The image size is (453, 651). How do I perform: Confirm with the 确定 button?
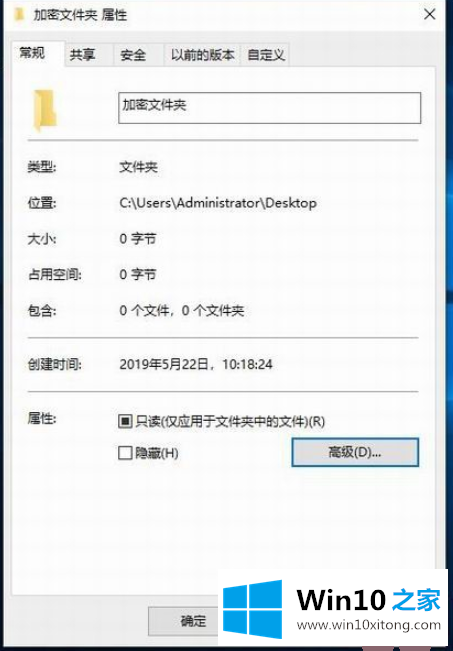[193, 621]
